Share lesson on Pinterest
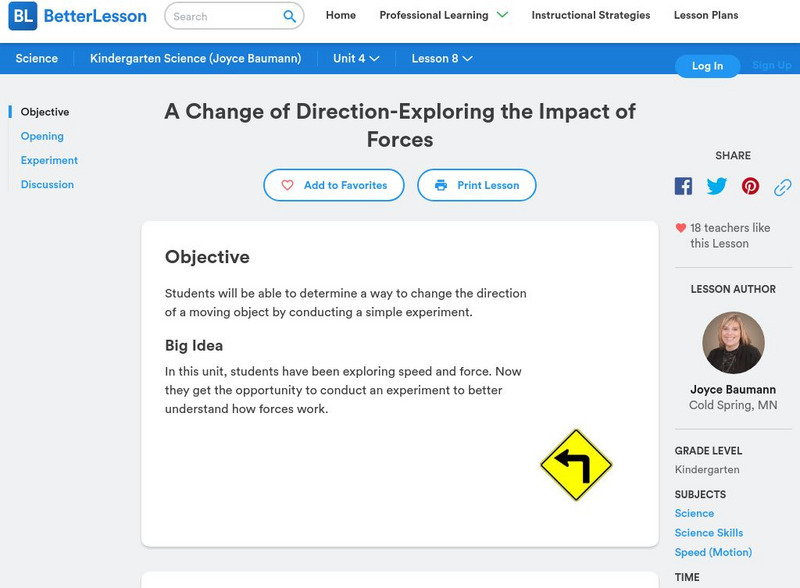This screenshot has width=800, height=588. pos(750,186)
